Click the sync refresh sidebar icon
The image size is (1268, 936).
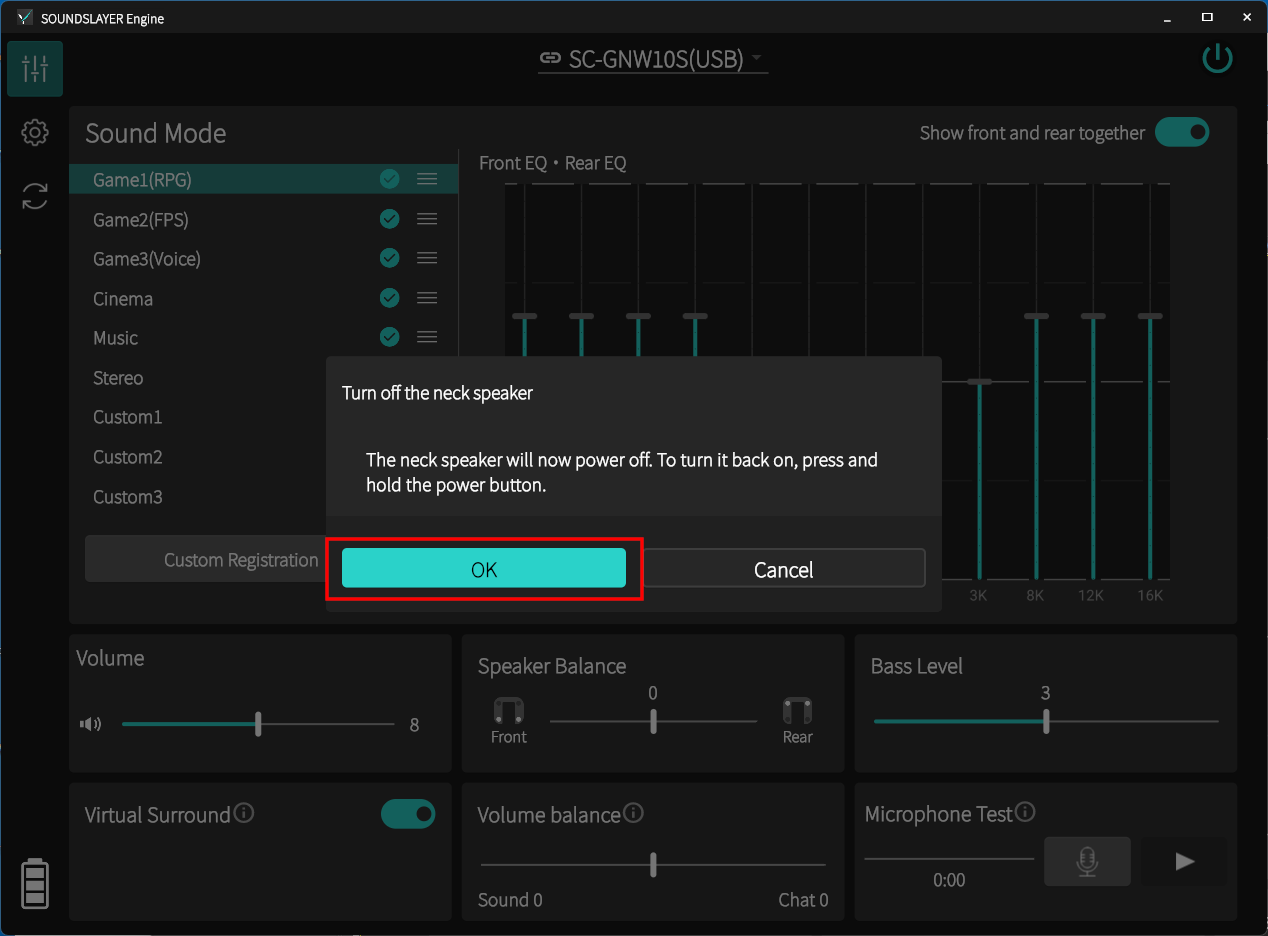(x=35, y=196)
